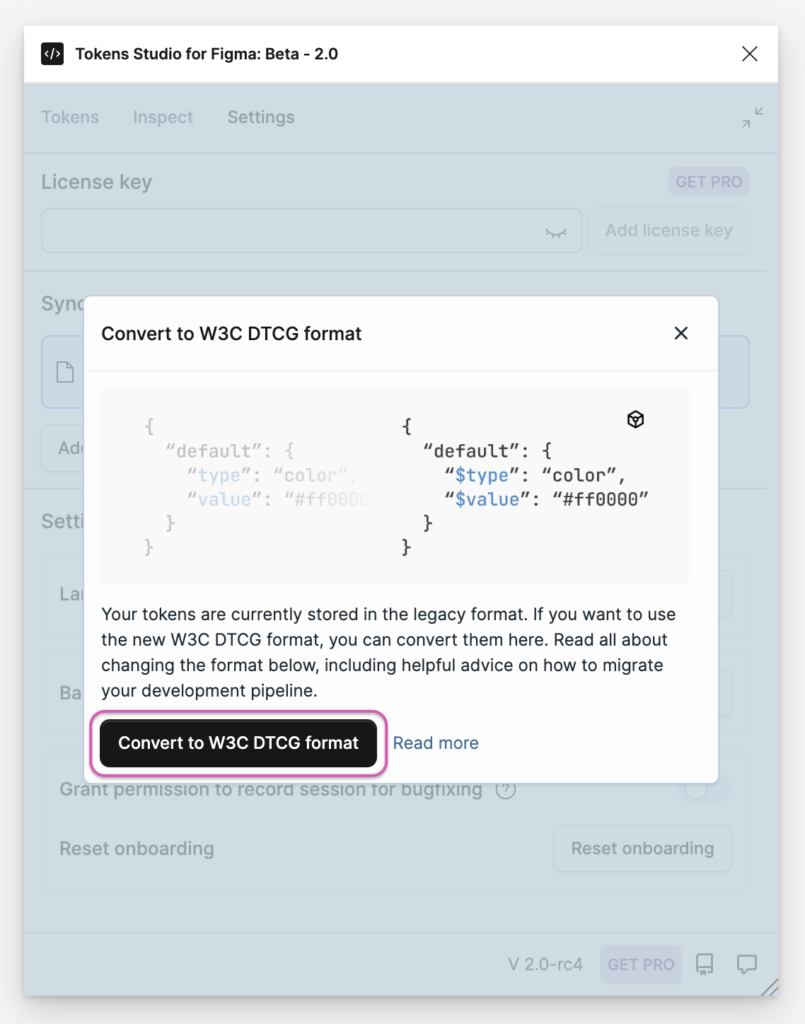805x1024 pixels.
Task: Click the "$value": "#ff0000" code line
Action: point(546,500)
